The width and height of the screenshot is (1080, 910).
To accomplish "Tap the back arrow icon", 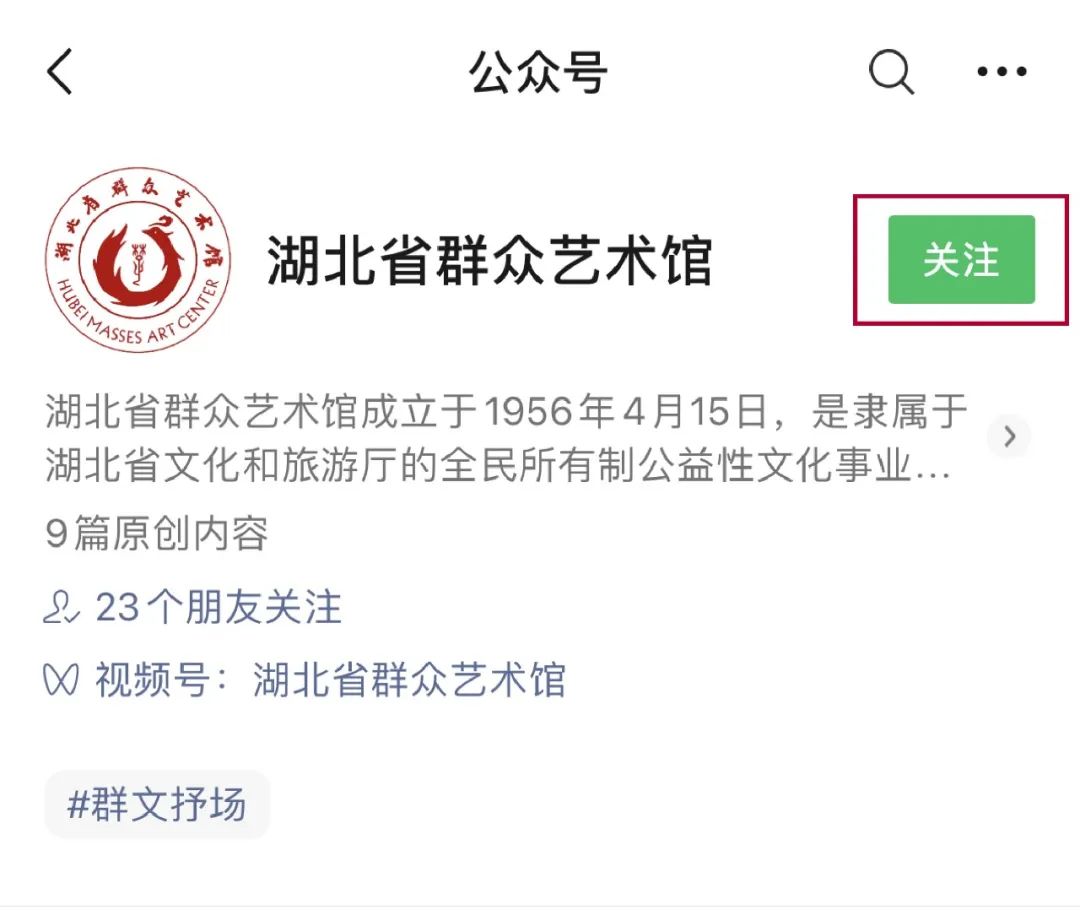I will click(59, 71).
